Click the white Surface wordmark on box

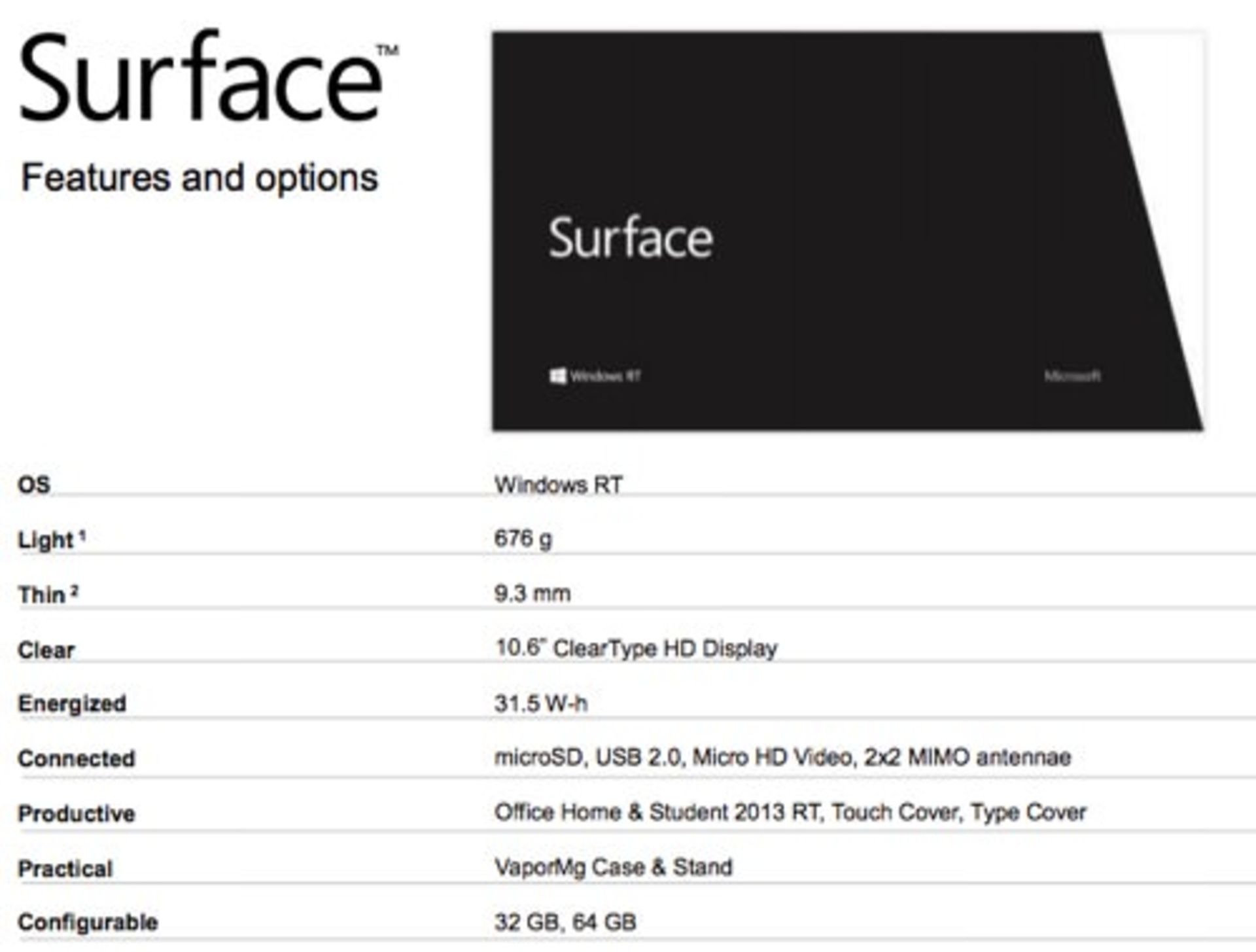click(x=631, y=238)
